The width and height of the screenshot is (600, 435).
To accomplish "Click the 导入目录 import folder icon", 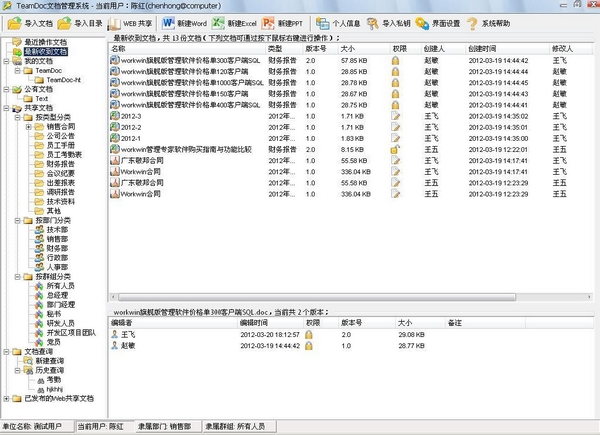I will [x=64, y=23].
